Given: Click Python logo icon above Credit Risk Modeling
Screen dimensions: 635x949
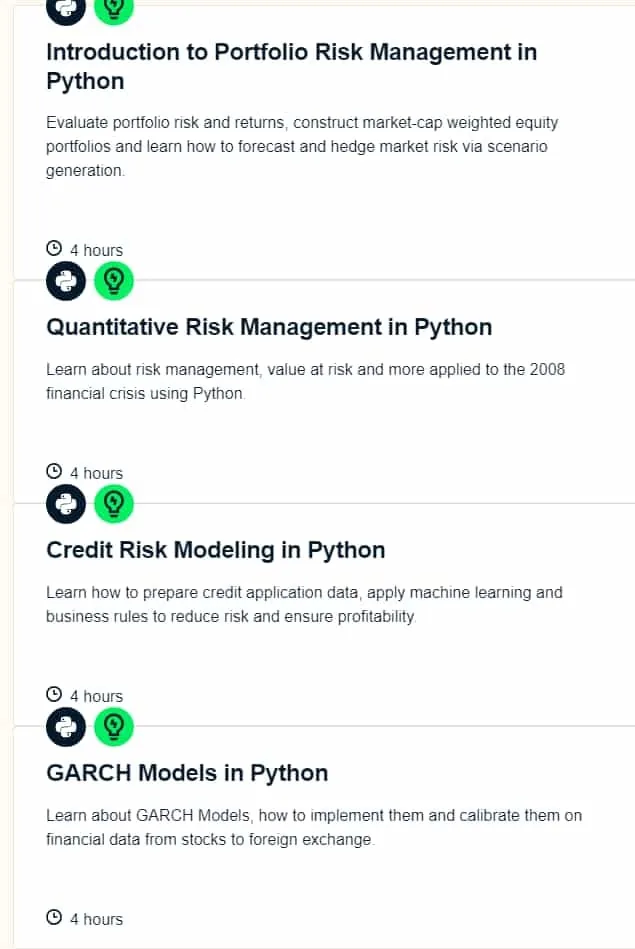Looking at the screenshot, I should click(66, 504).
